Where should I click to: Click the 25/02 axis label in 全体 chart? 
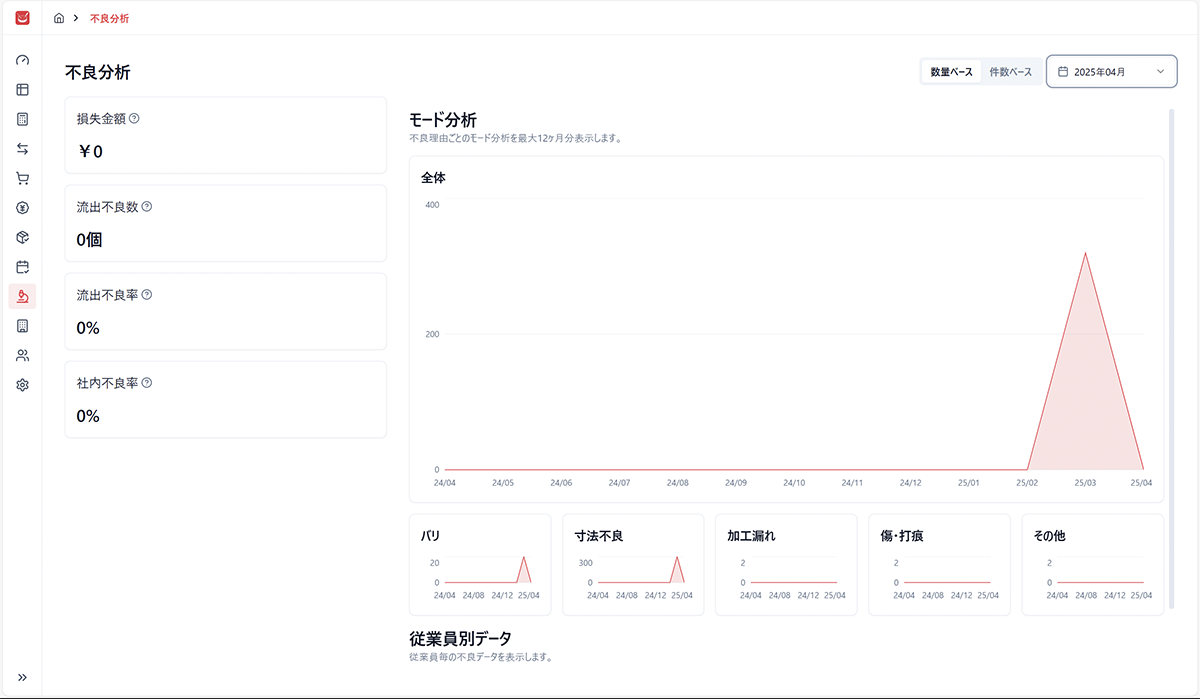click(x=1027, y=482)
